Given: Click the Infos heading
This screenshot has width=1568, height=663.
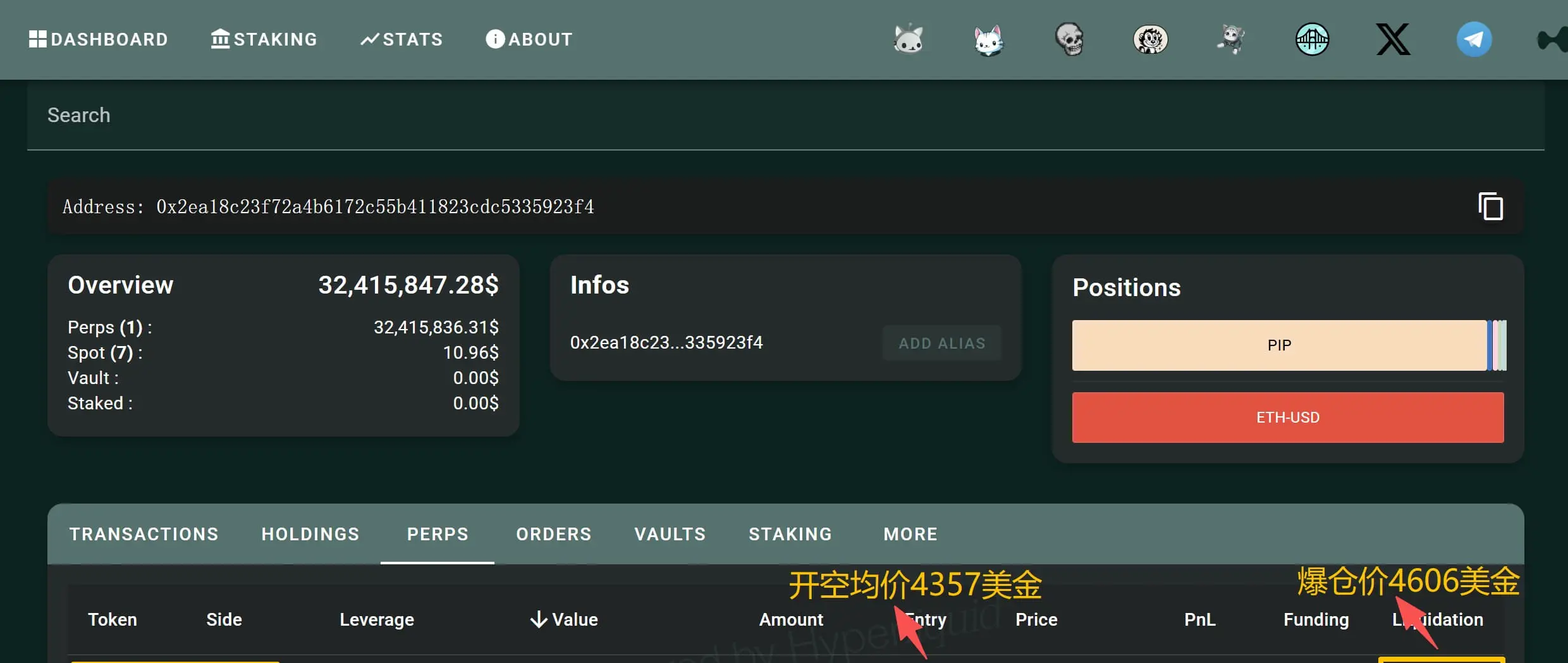Looking at the screenshot, I should point(599,285).
